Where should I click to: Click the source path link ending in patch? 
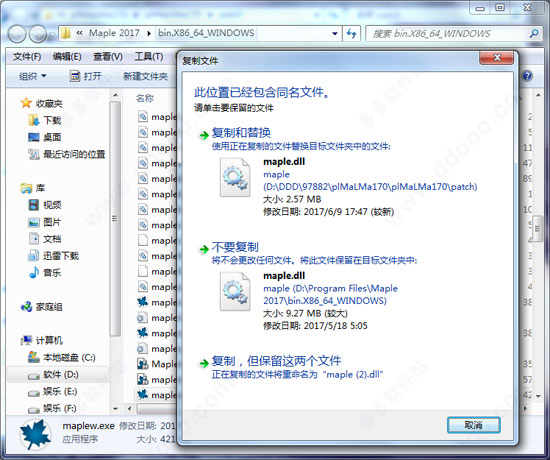point(370,181)
